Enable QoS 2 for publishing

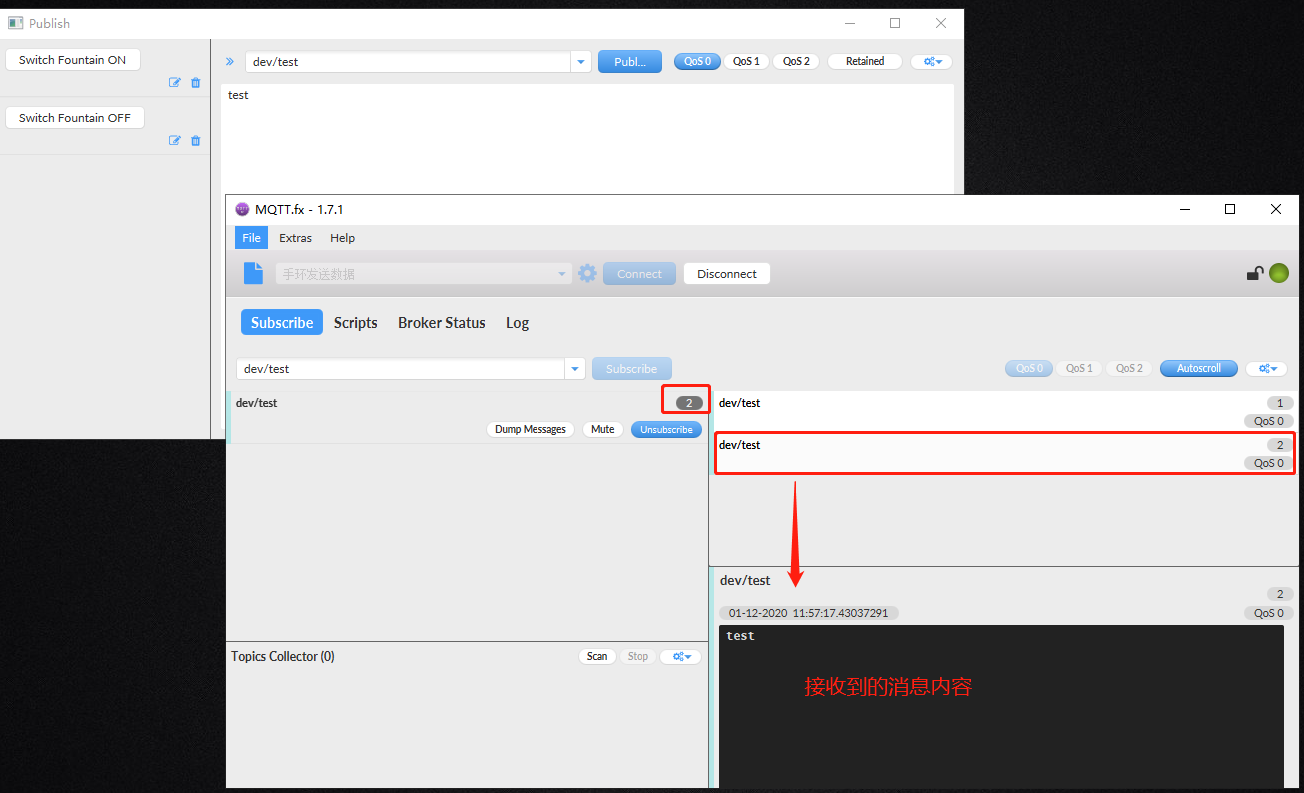(795, 61)
